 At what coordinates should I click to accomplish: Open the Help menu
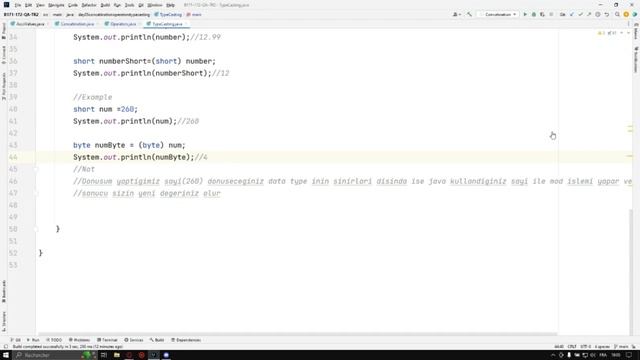171,5
